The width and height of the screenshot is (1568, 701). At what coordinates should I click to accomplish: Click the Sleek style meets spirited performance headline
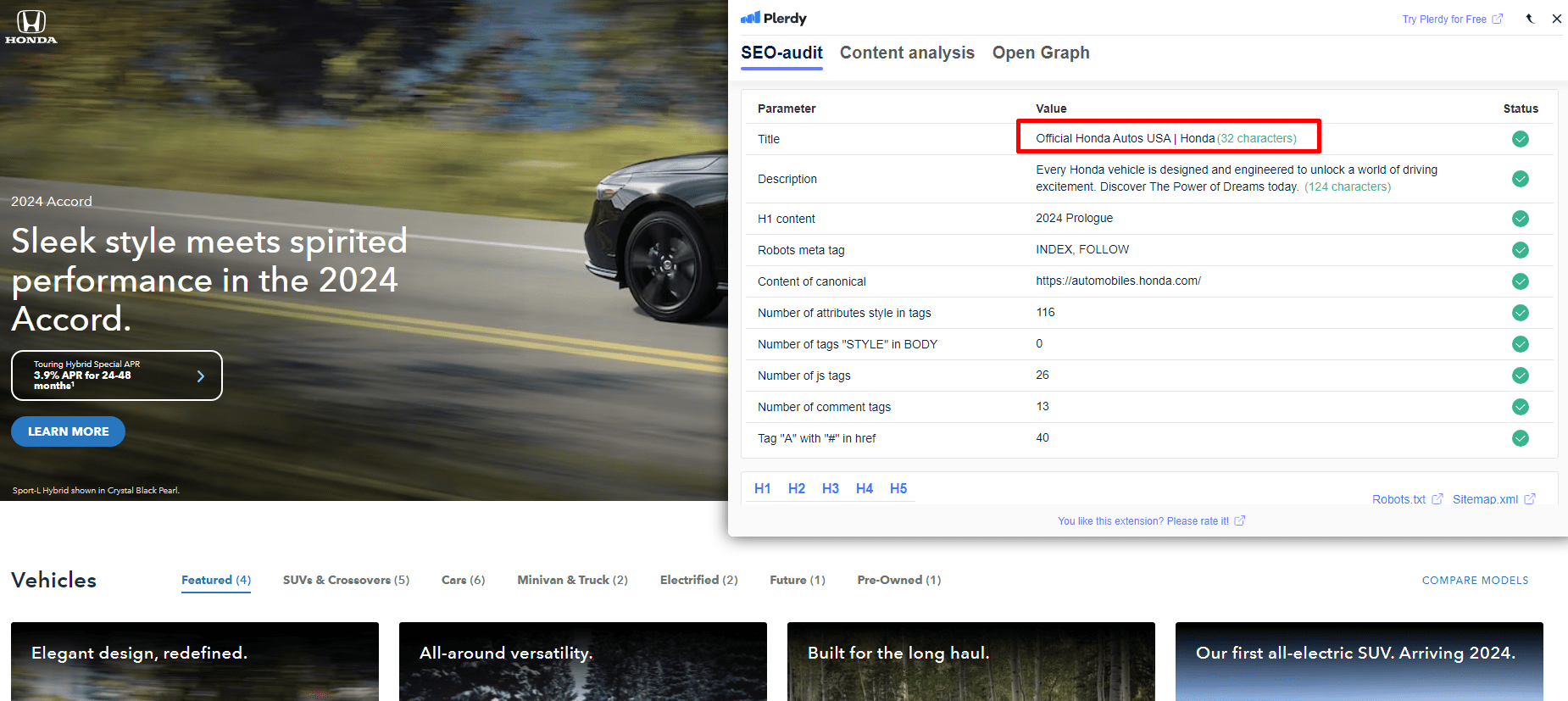(209, 280)
